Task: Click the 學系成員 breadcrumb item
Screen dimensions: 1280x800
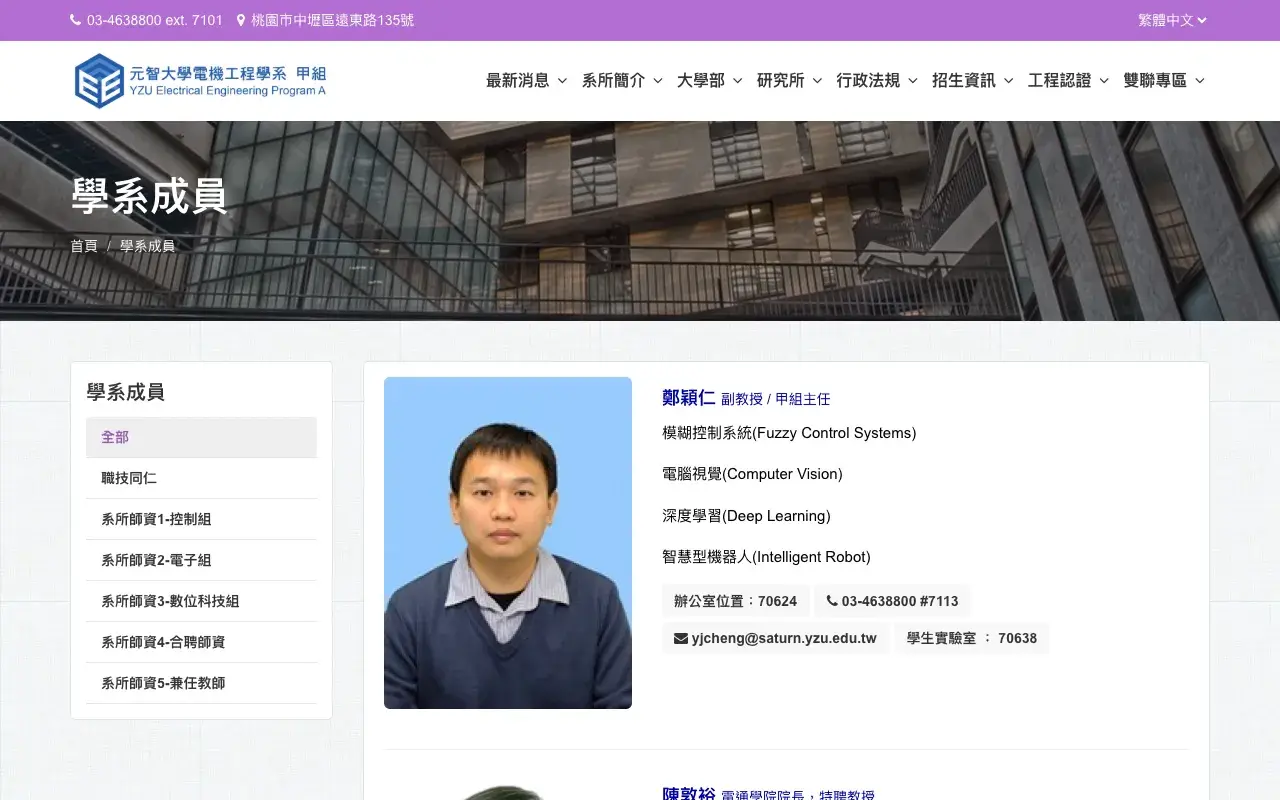Action: (147, 246)
